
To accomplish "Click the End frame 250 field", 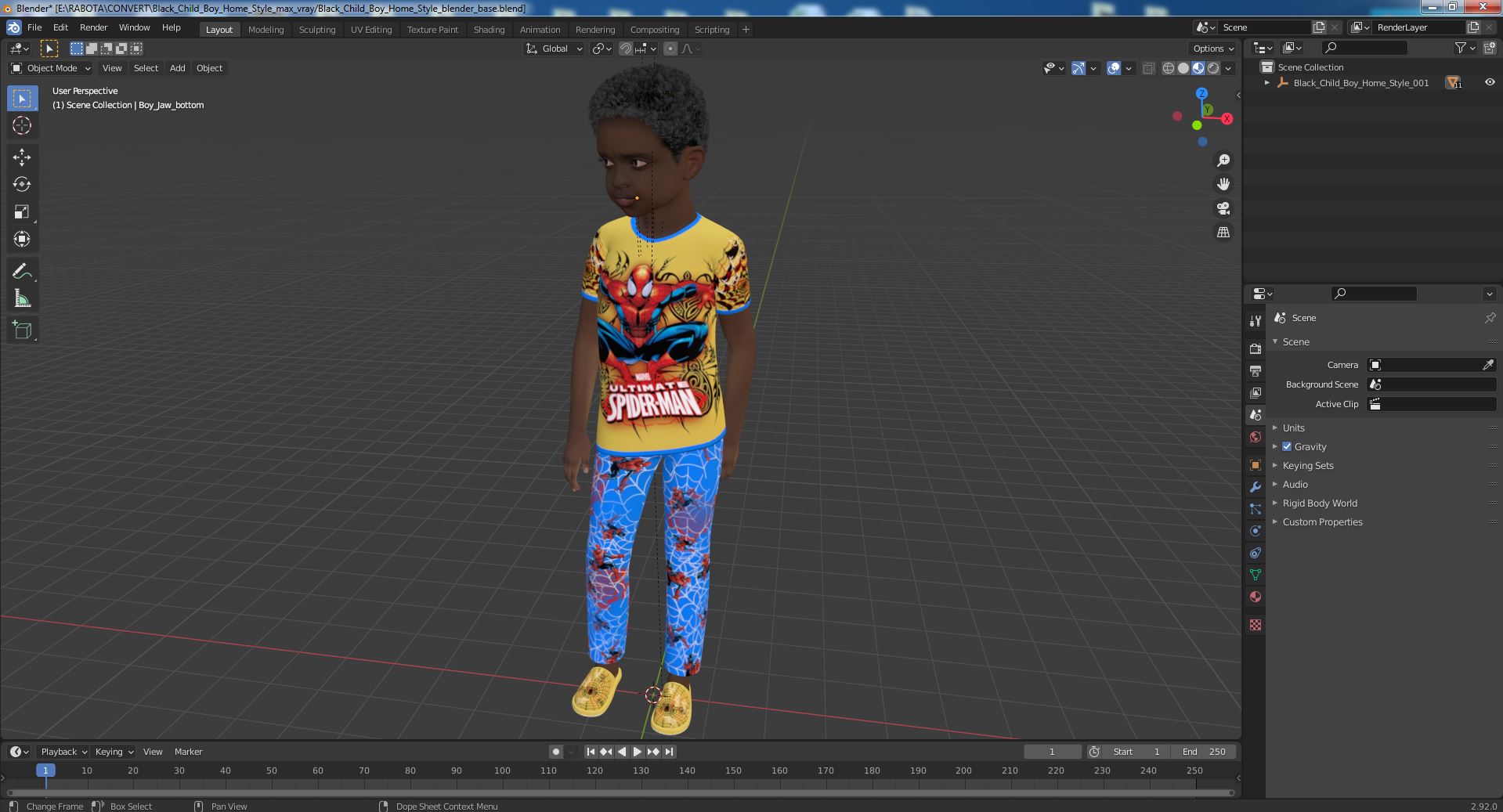I will tap(1204, 752).
